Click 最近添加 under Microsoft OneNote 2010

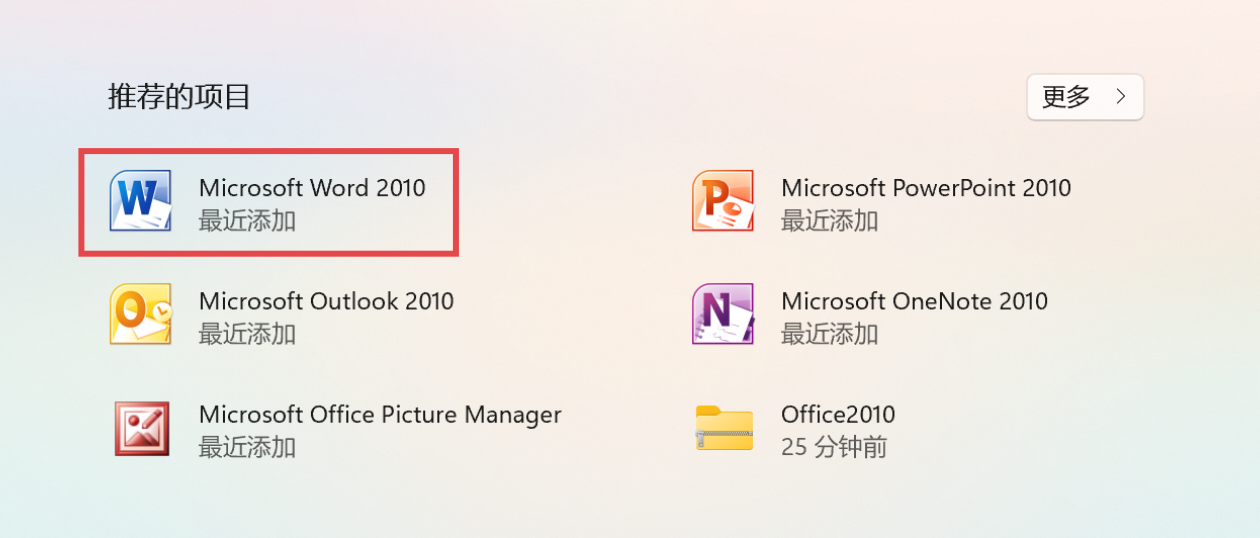829,334
